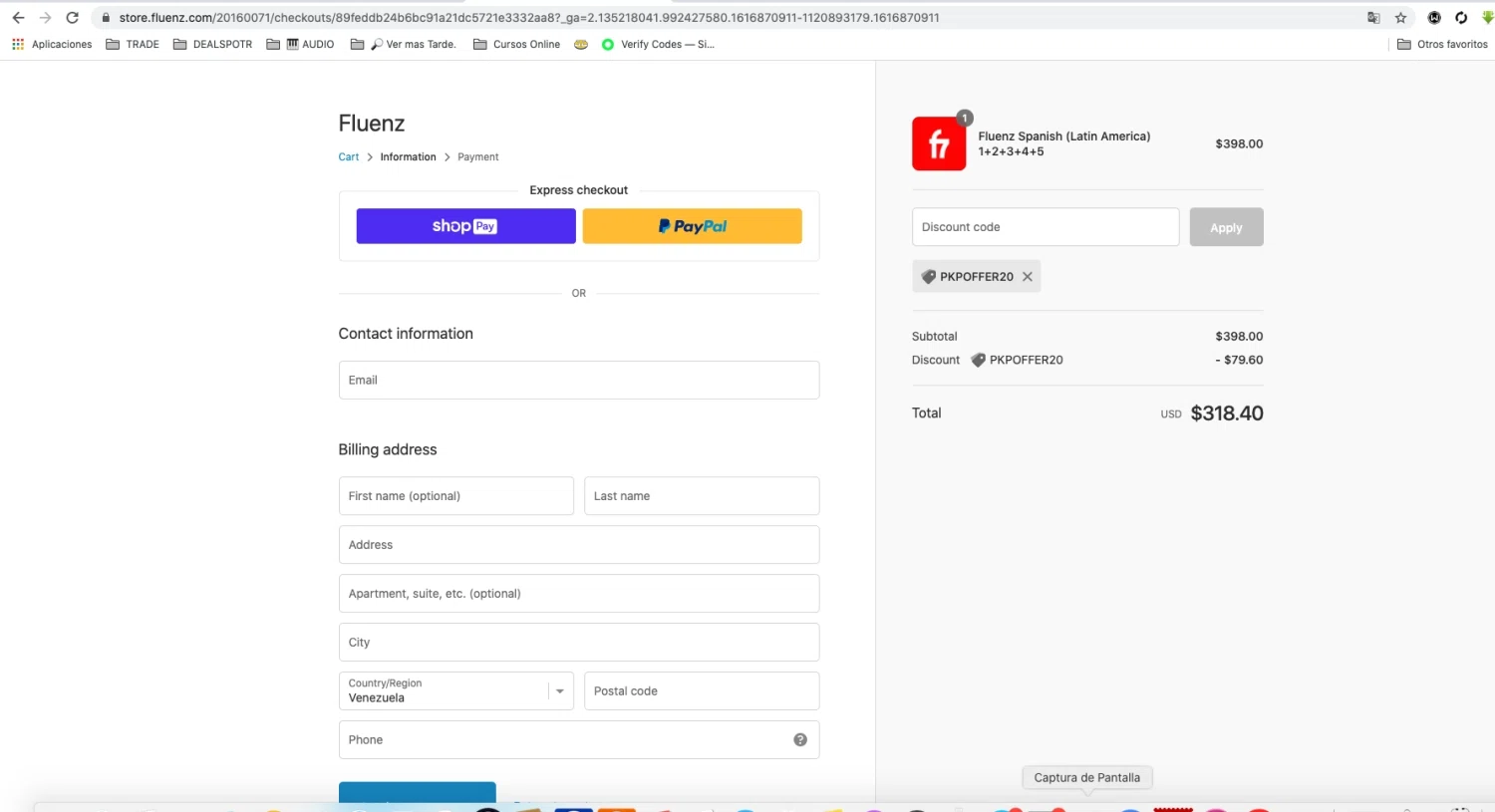
Task: Click the City field
Action: click(579, 643)
